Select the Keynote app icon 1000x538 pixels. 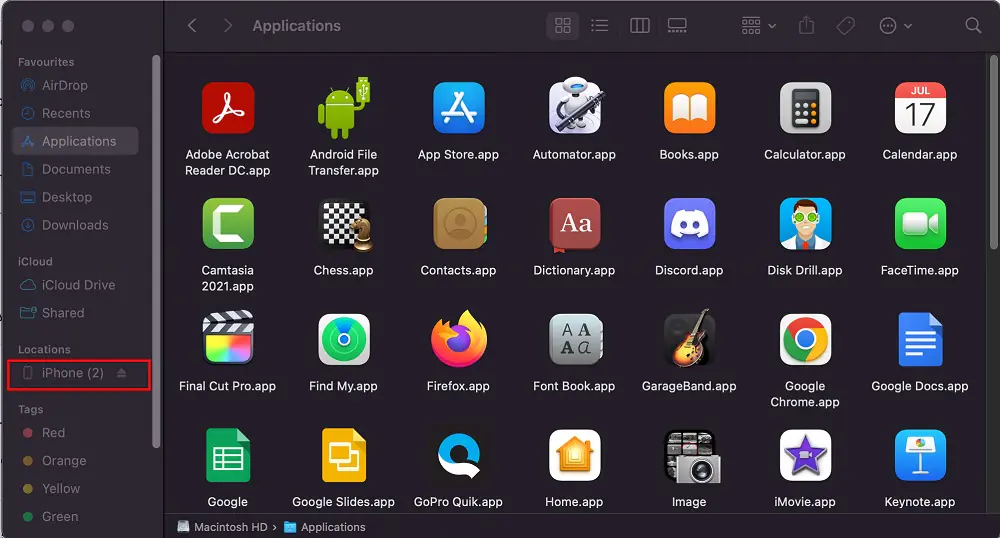click(x=920, y=455)
